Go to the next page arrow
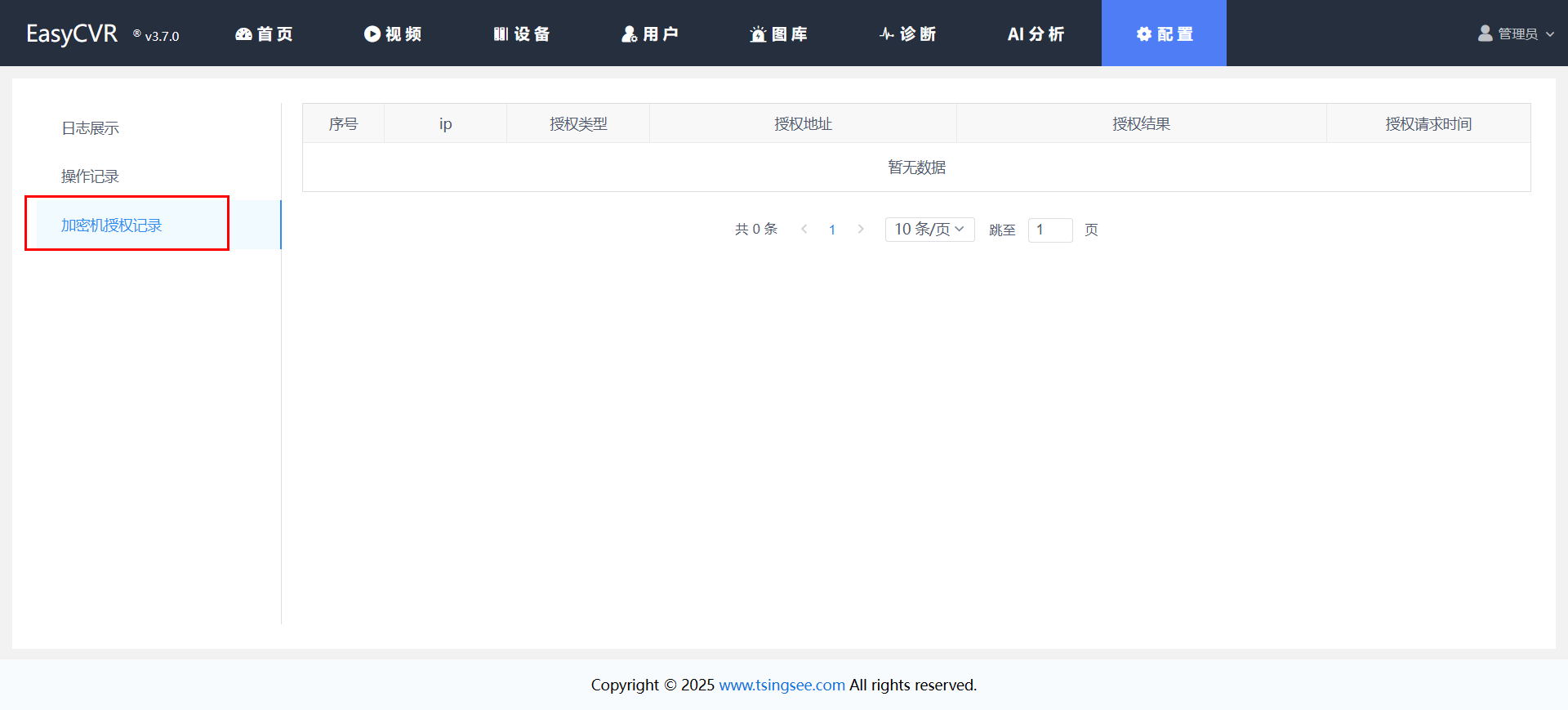 pos(861,230)
